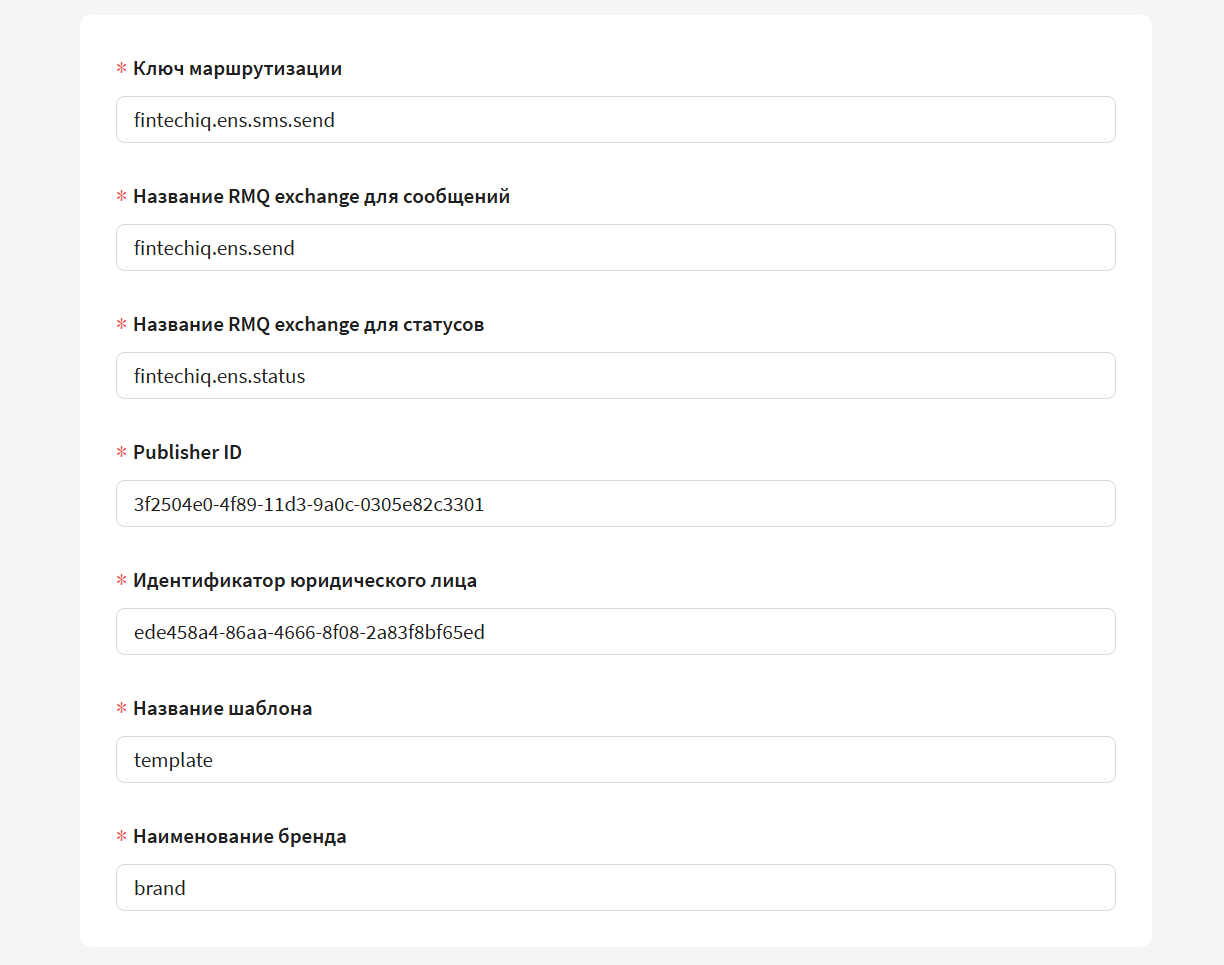The width and height of the screenshot is (1224, 965).
Task: Select the Наименование бренда input field
Action: point(615,888)
